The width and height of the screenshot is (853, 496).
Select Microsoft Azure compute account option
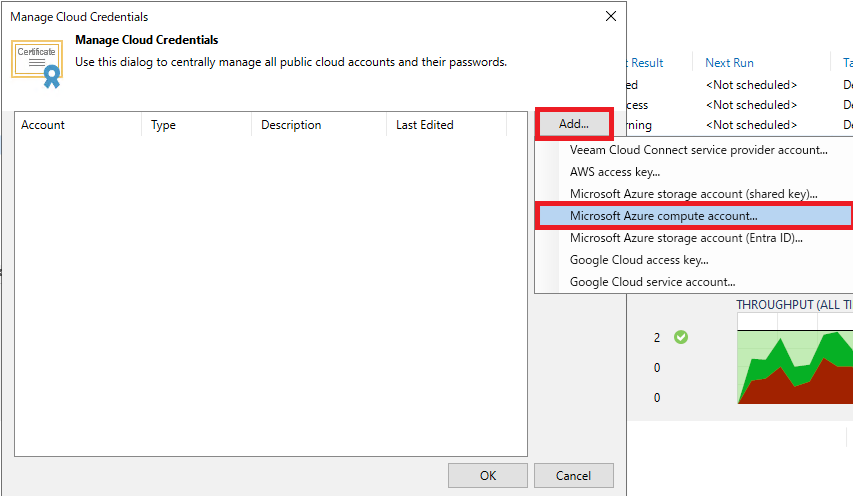point(694,216)
